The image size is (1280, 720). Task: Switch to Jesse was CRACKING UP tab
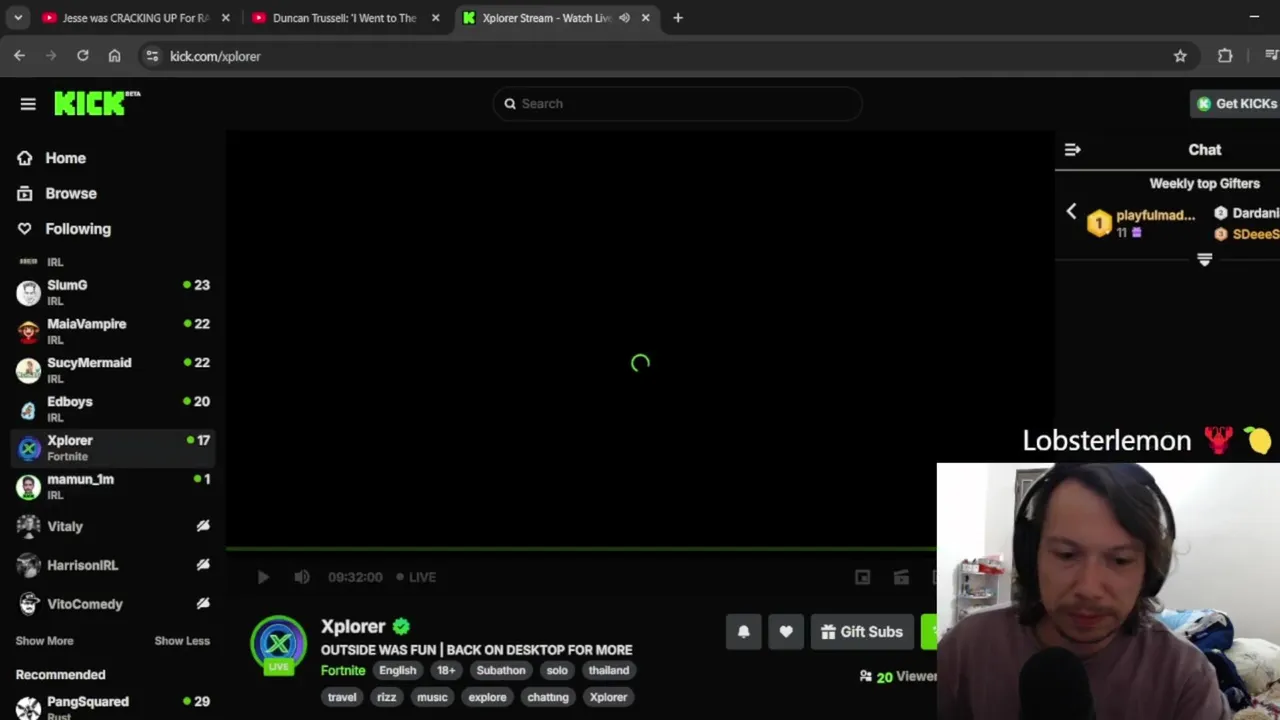coord(136,18)
